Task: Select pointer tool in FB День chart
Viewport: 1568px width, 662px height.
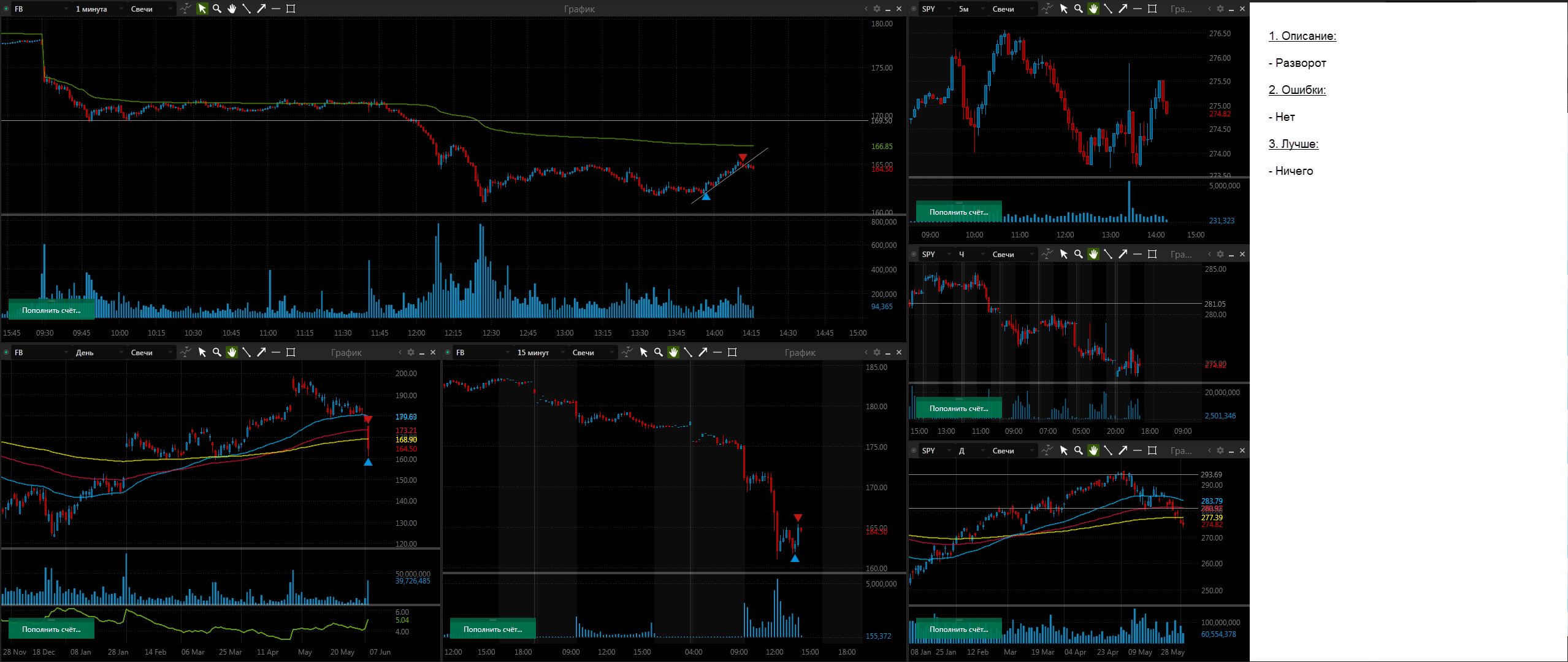Action: click(202, 352)
